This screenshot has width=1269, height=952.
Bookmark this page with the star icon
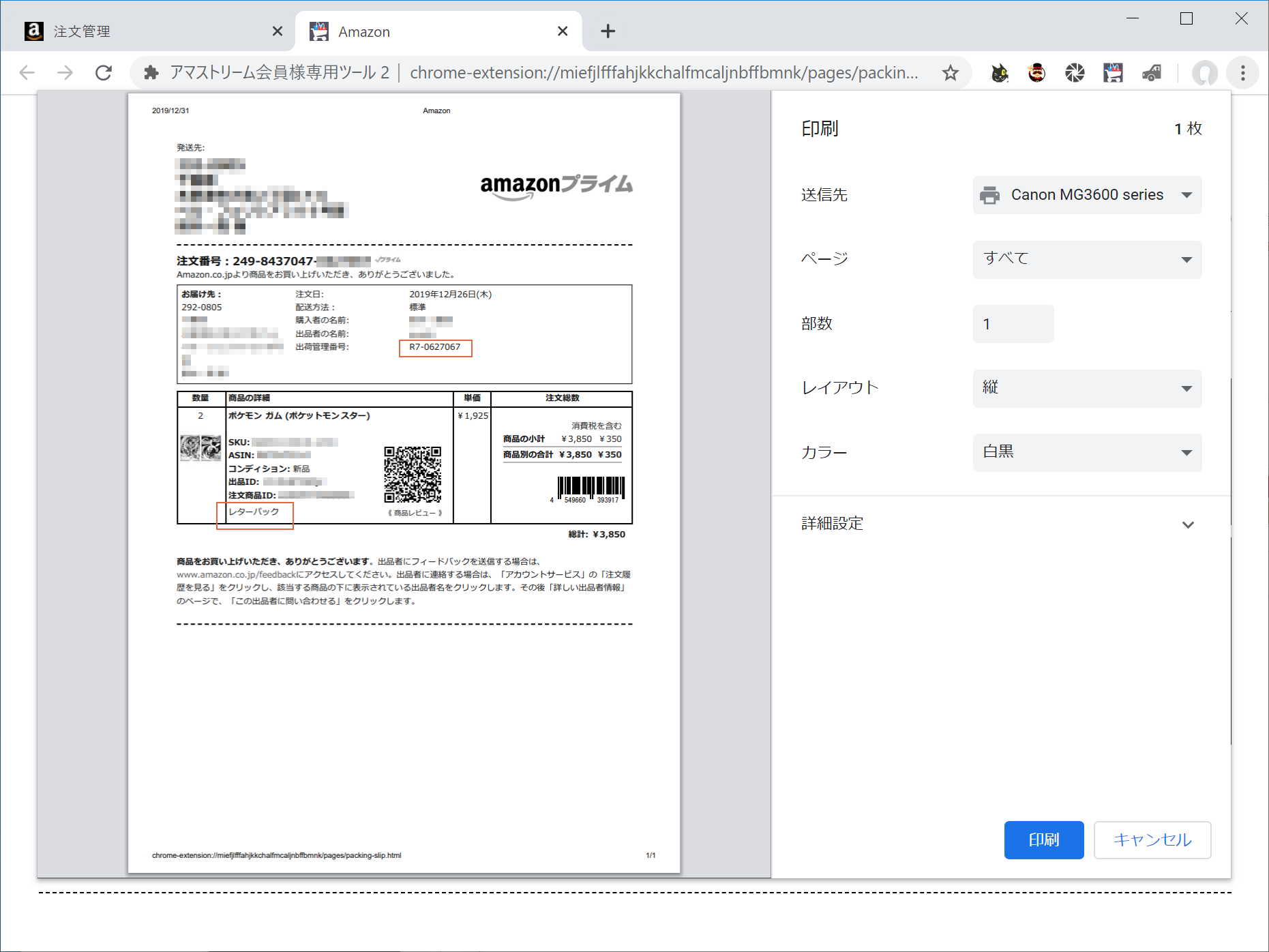coord(951,72)
